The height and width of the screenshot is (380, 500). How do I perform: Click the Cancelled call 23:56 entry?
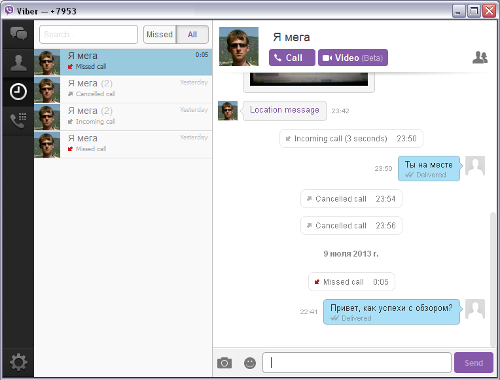[x=351, y=226]
